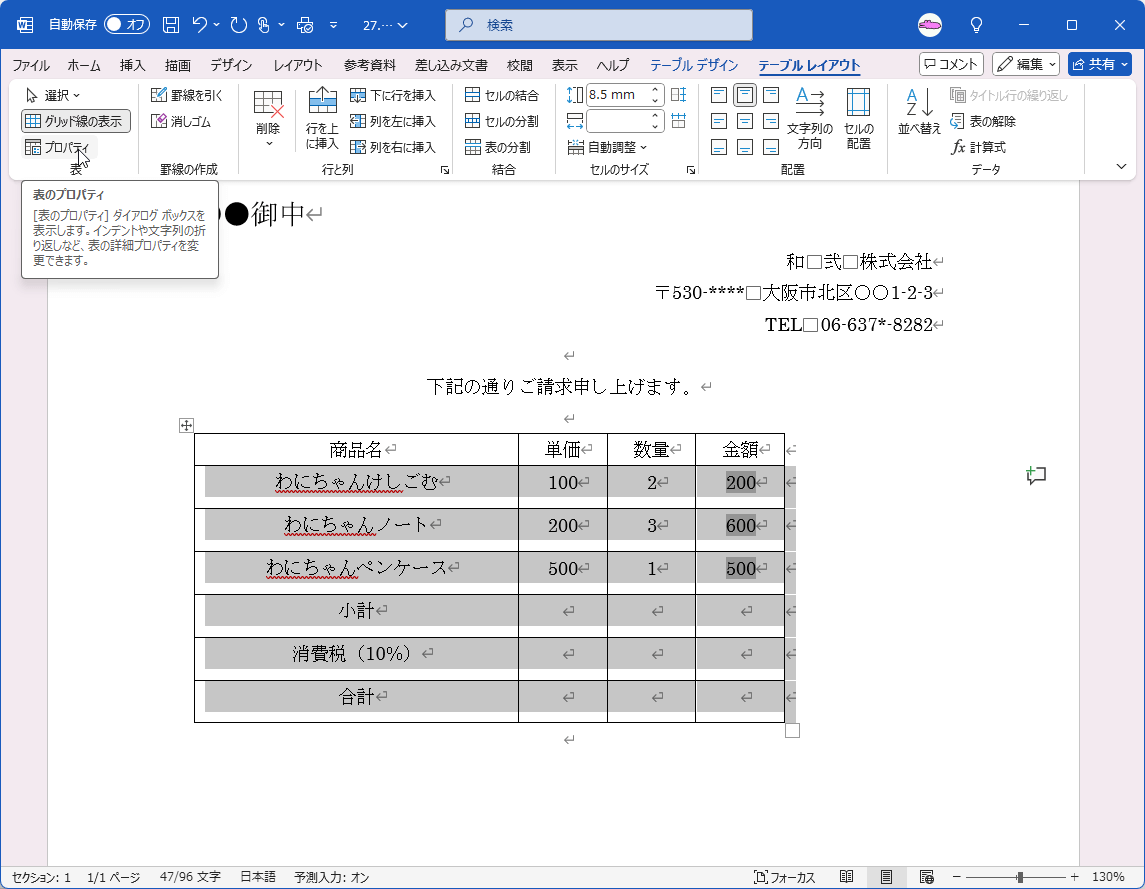Customize quick access toolbar dropdown
1145x889 pixels.
pos(334,25)
